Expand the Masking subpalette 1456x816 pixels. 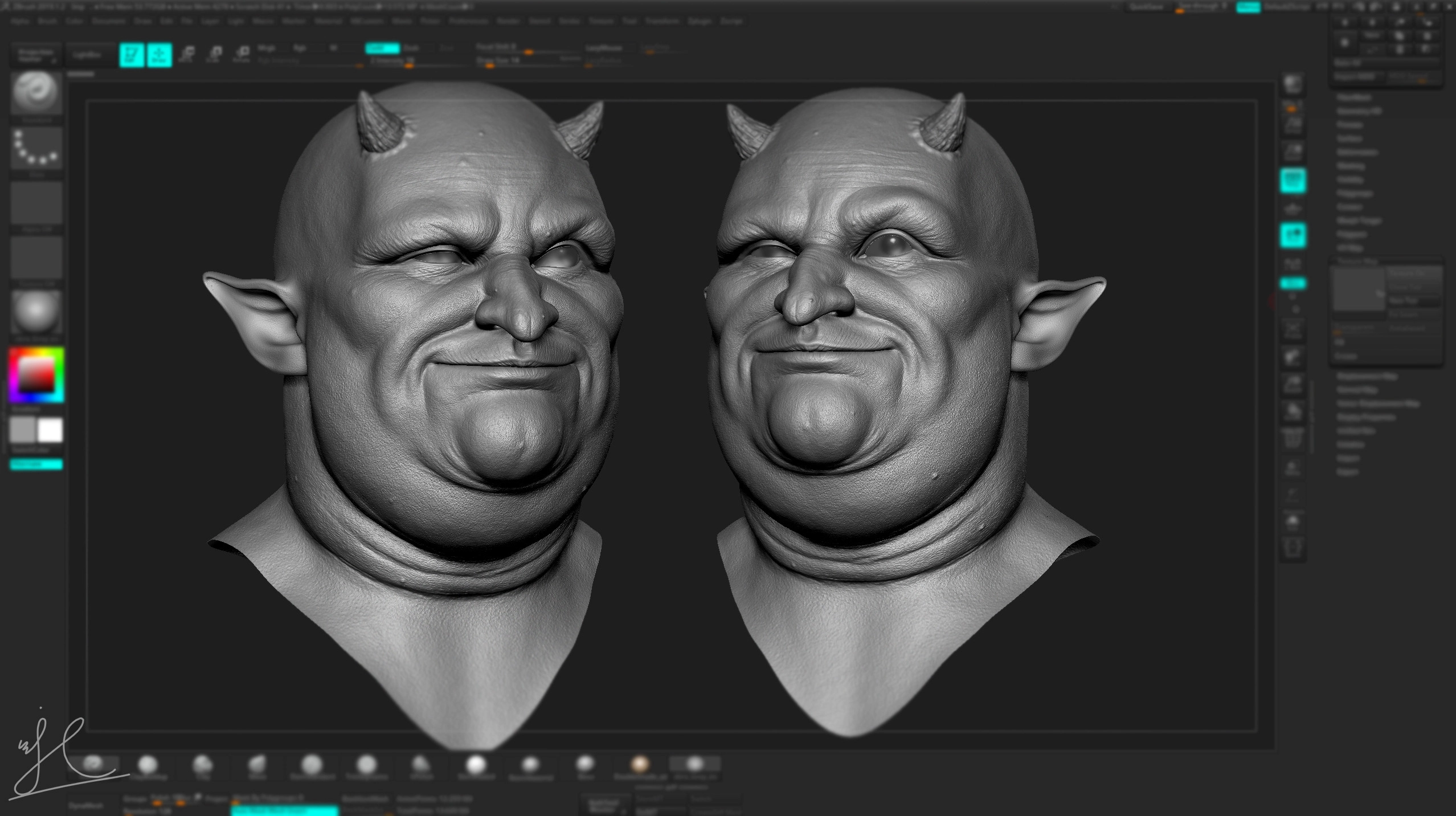[1350, 166]
